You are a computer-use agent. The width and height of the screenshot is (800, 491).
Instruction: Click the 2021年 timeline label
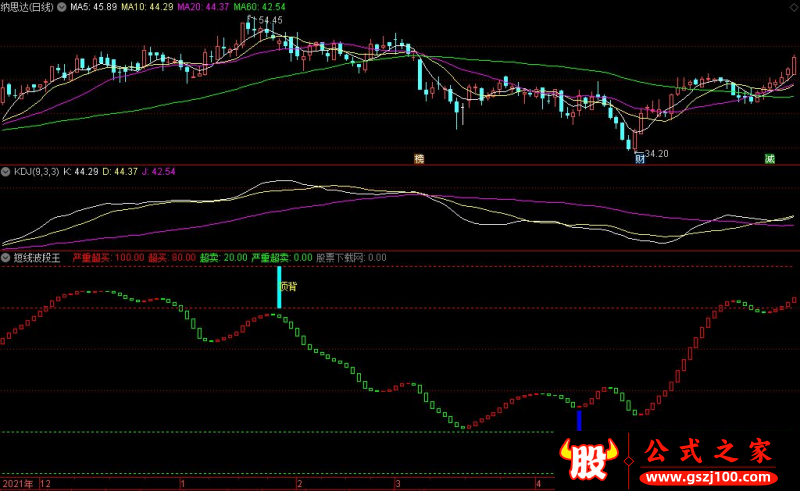(18, 484)
